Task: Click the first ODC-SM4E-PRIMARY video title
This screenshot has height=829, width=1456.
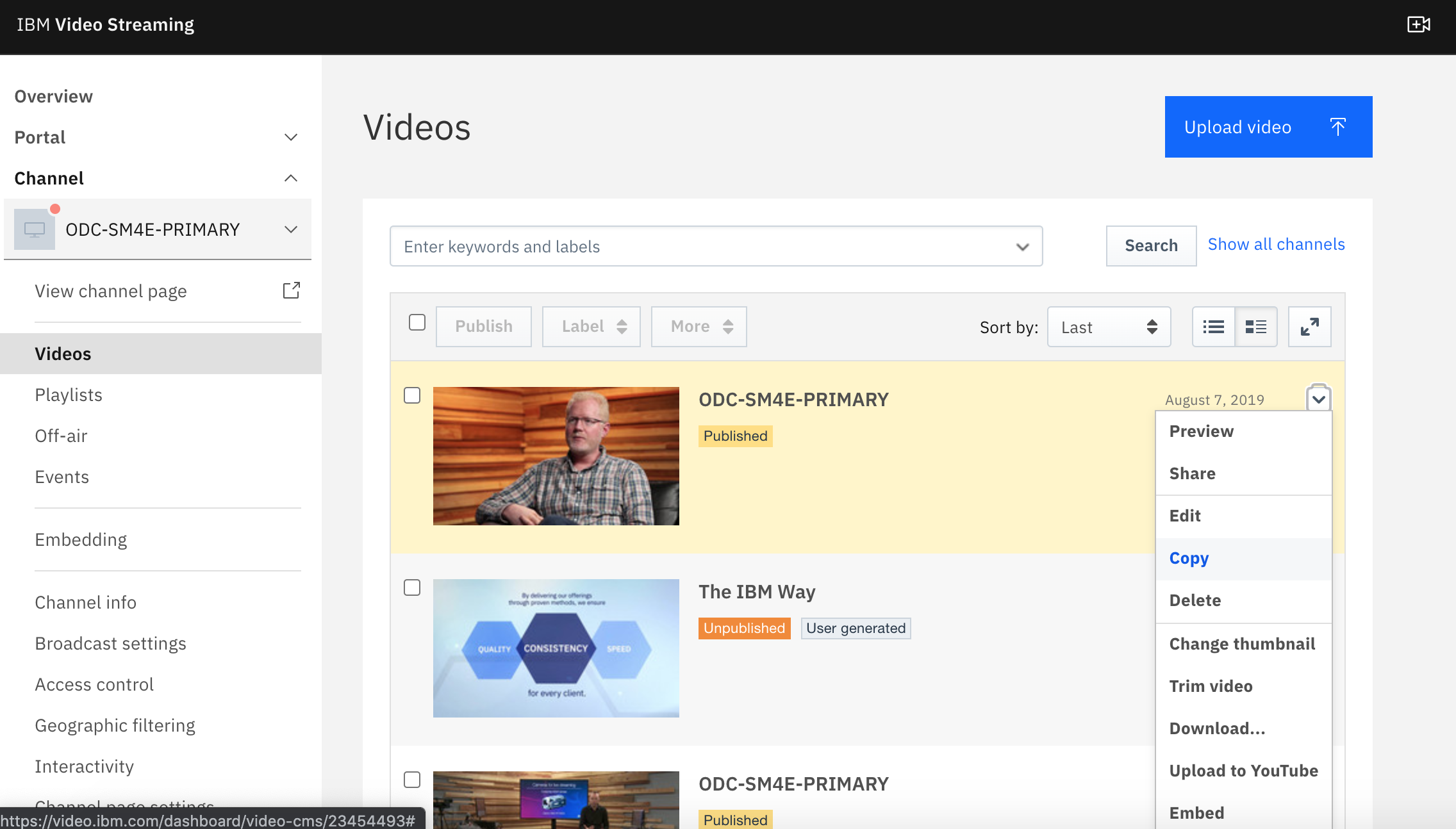Action: point(793,399)
